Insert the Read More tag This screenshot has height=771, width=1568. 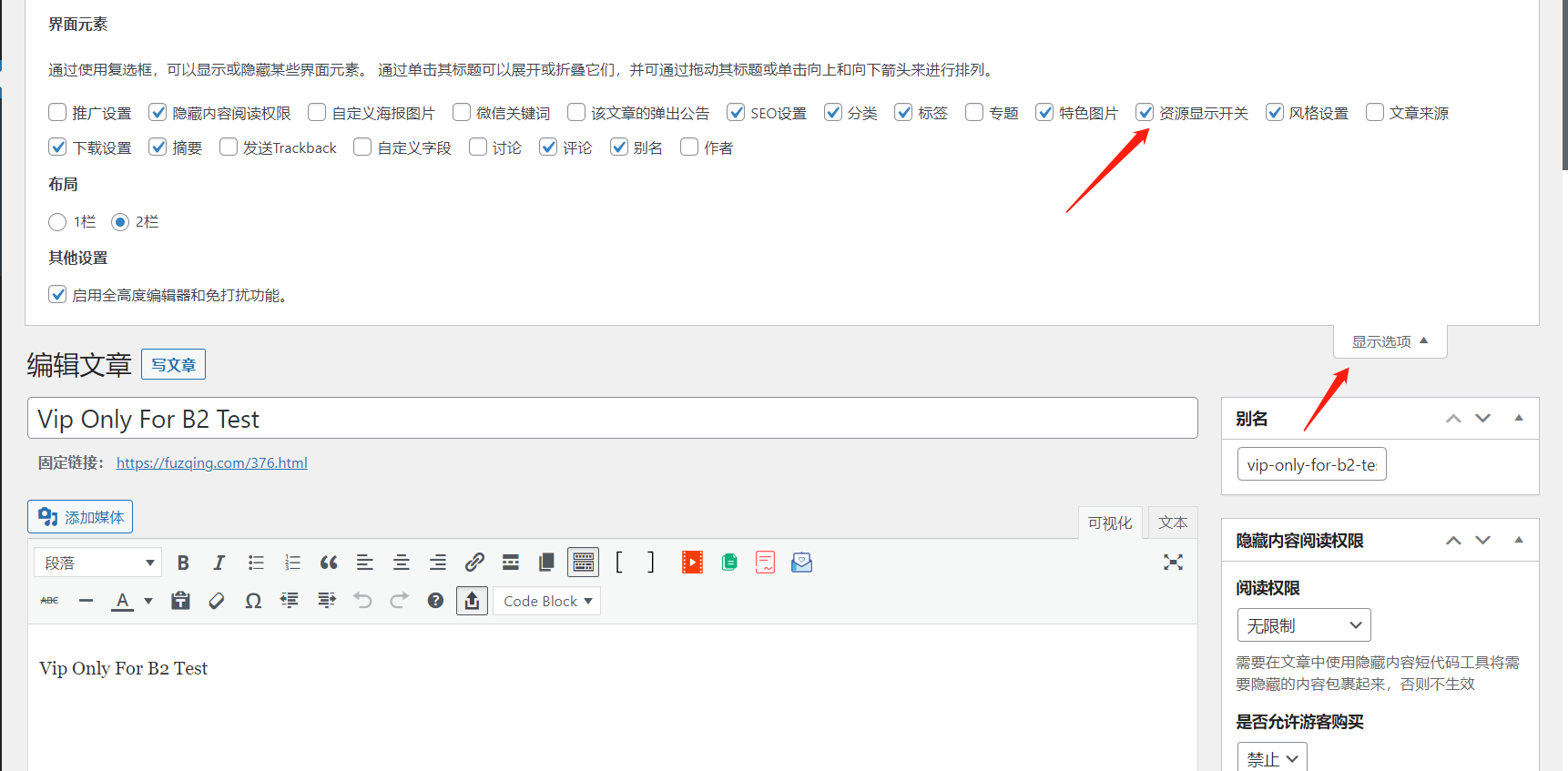[511, 563]
